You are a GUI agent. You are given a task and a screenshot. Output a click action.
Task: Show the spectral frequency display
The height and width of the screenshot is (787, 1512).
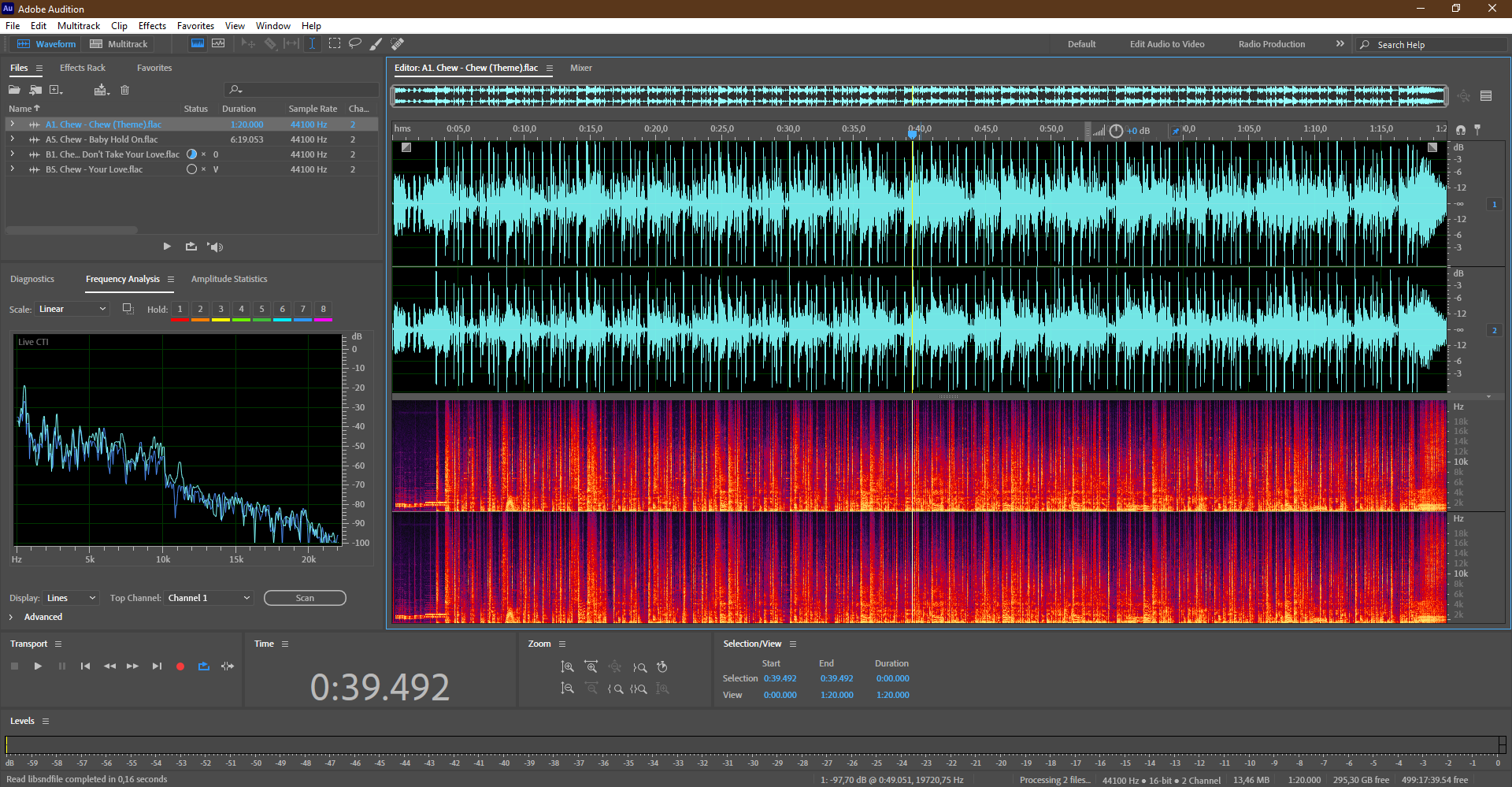(198, 44)
